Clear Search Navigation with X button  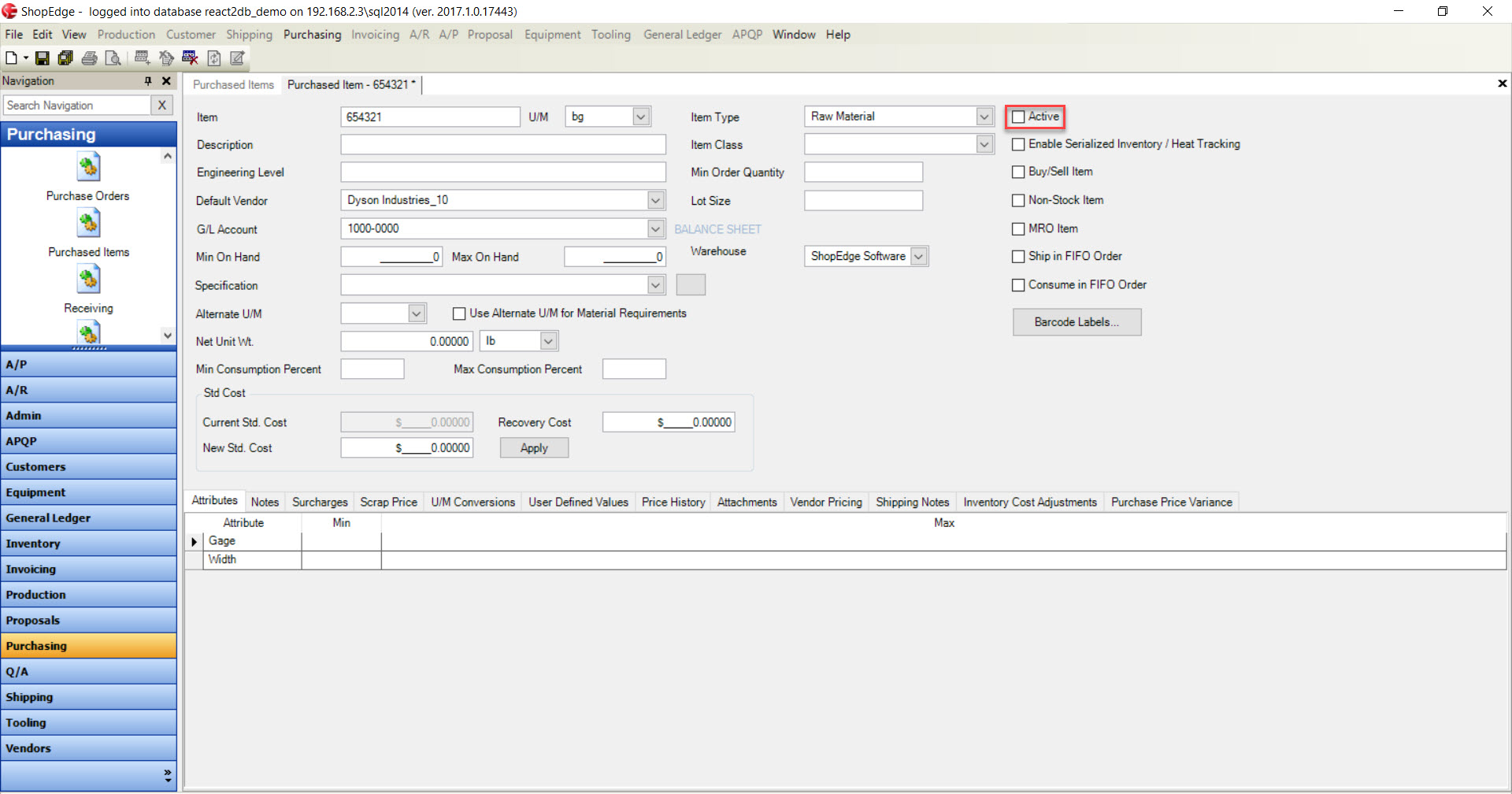pyautogui.click(x=162, y=105)
